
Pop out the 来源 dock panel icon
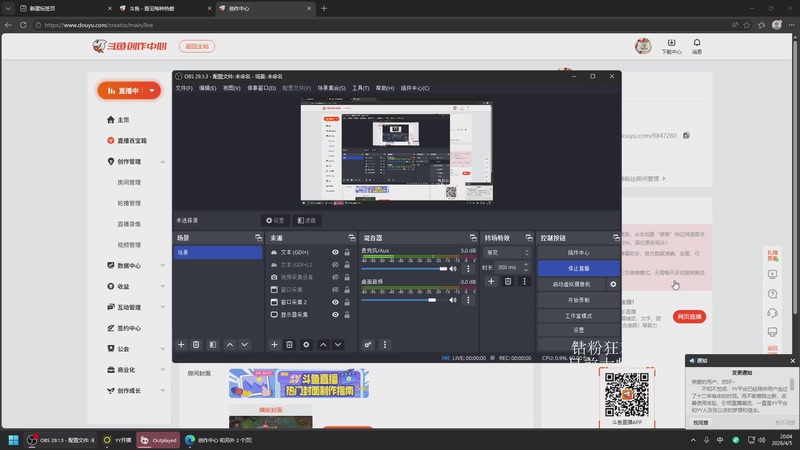pos(352,238)
